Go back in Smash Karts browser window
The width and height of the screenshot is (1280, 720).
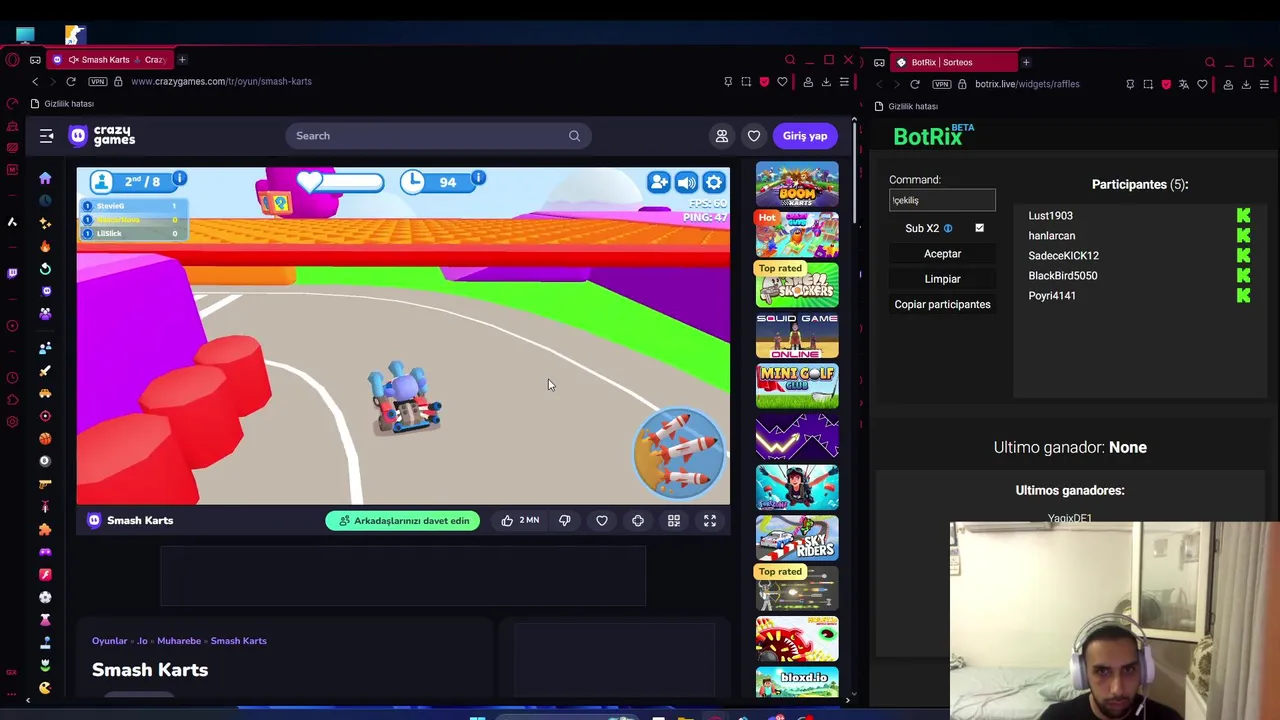tap(35, 81)
